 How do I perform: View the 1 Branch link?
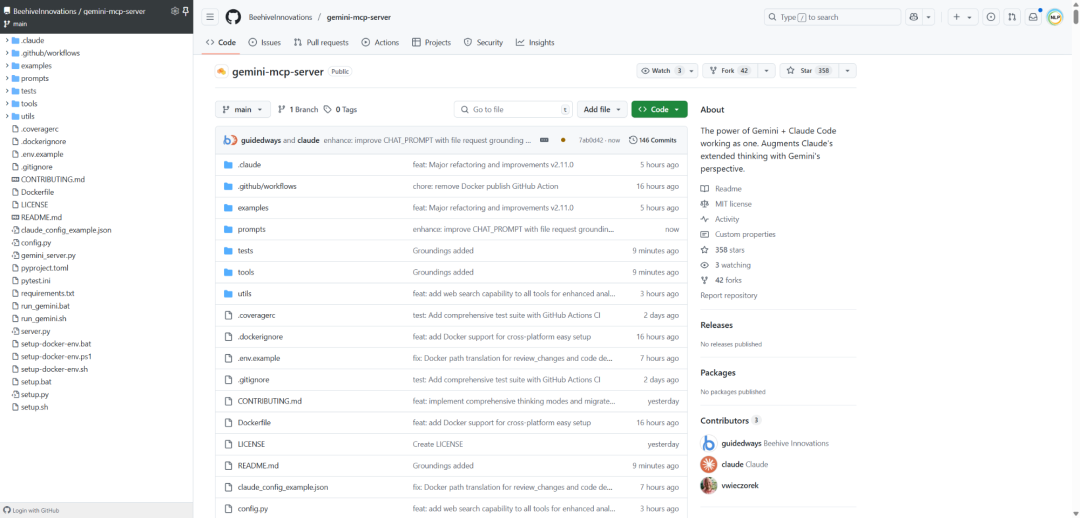[298, 110]
